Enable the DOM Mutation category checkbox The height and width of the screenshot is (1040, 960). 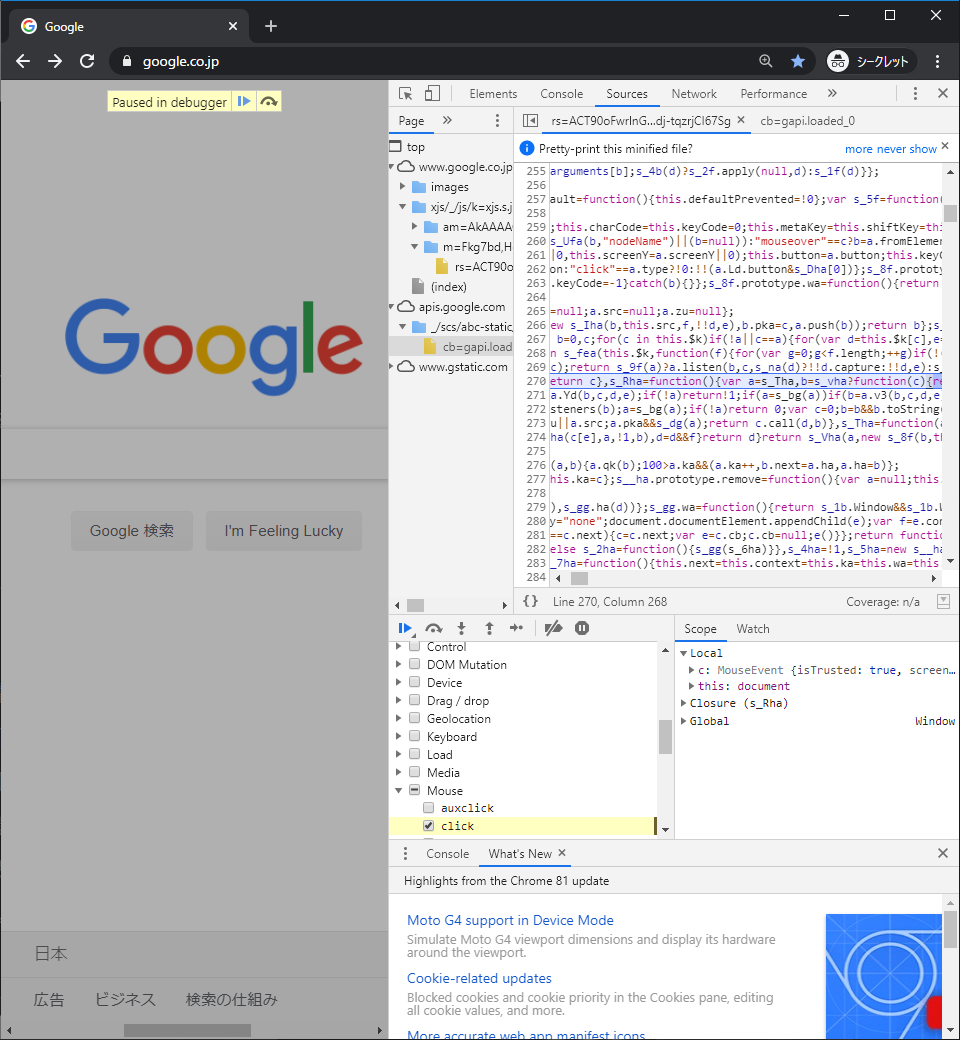point(415,664)
